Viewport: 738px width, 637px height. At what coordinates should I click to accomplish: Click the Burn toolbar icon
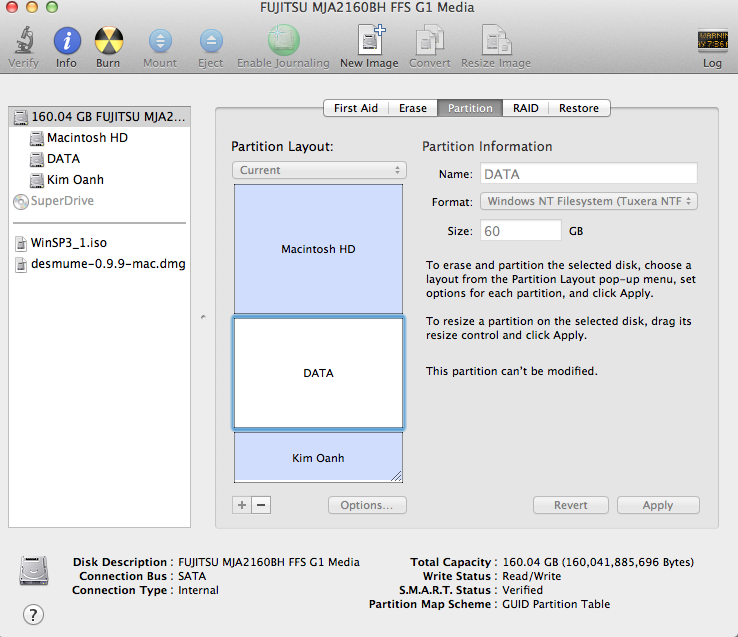[x=109, y=40]
